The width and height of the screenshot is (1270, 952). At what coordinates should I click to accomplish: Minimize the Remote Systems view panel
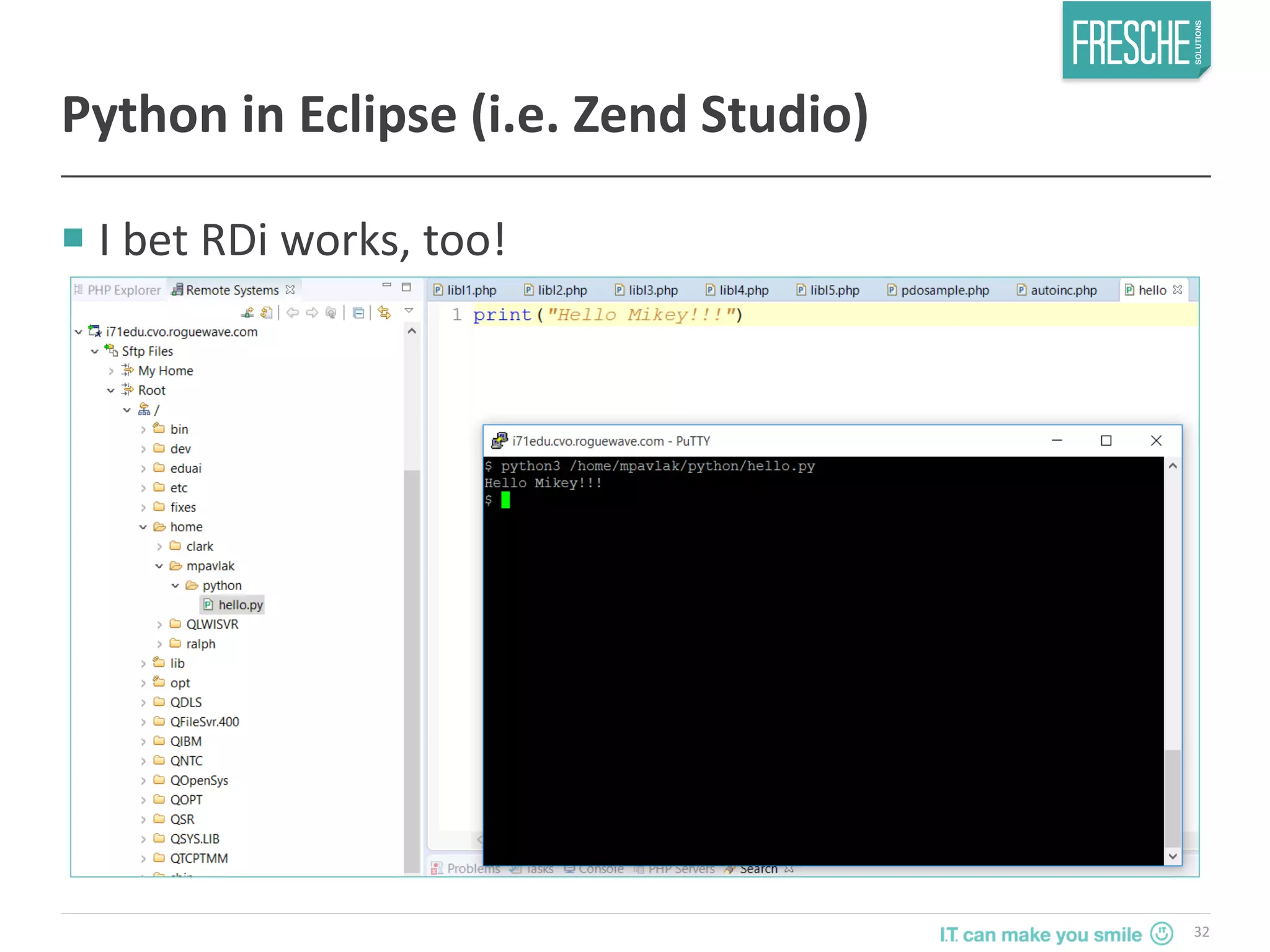387,286
